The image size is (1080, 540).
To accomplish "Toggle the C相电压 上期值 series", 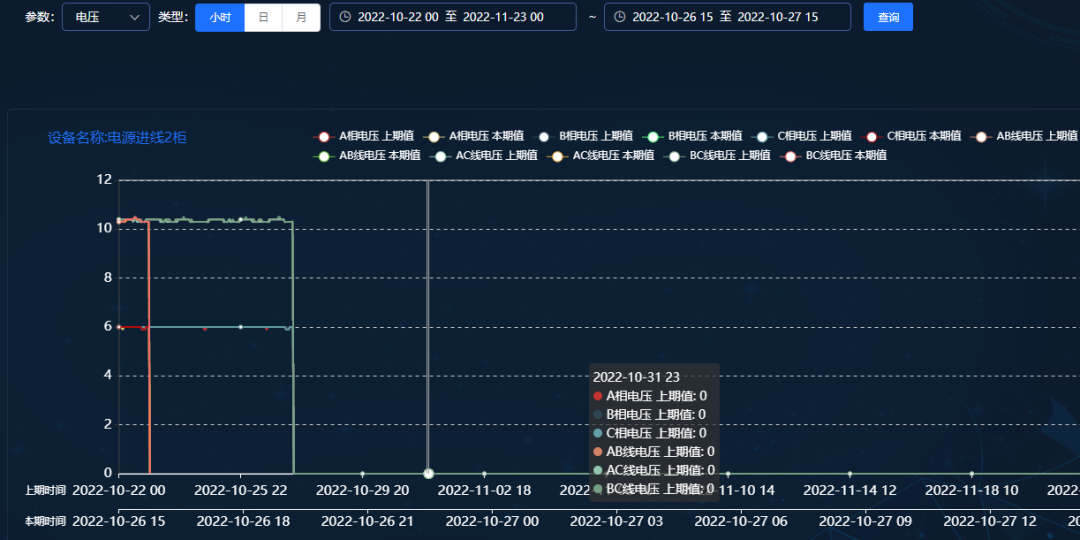I will [x=804, y=136].
